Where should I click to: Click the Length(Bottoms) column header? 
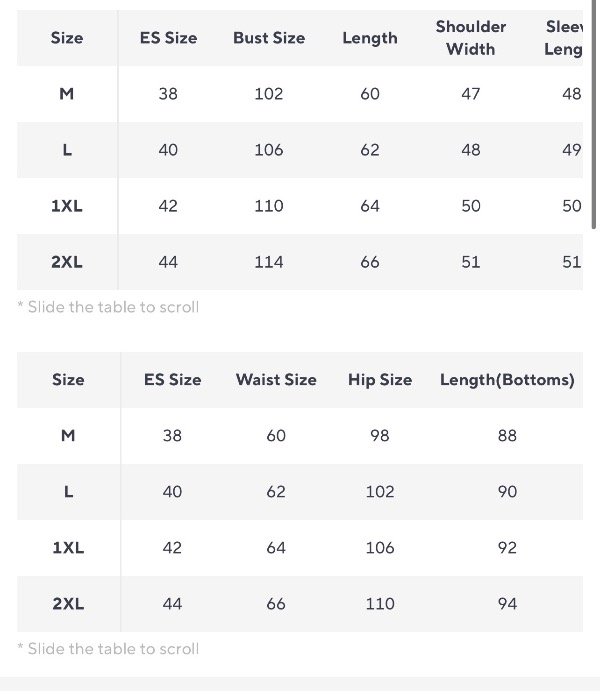coord(507,380)
